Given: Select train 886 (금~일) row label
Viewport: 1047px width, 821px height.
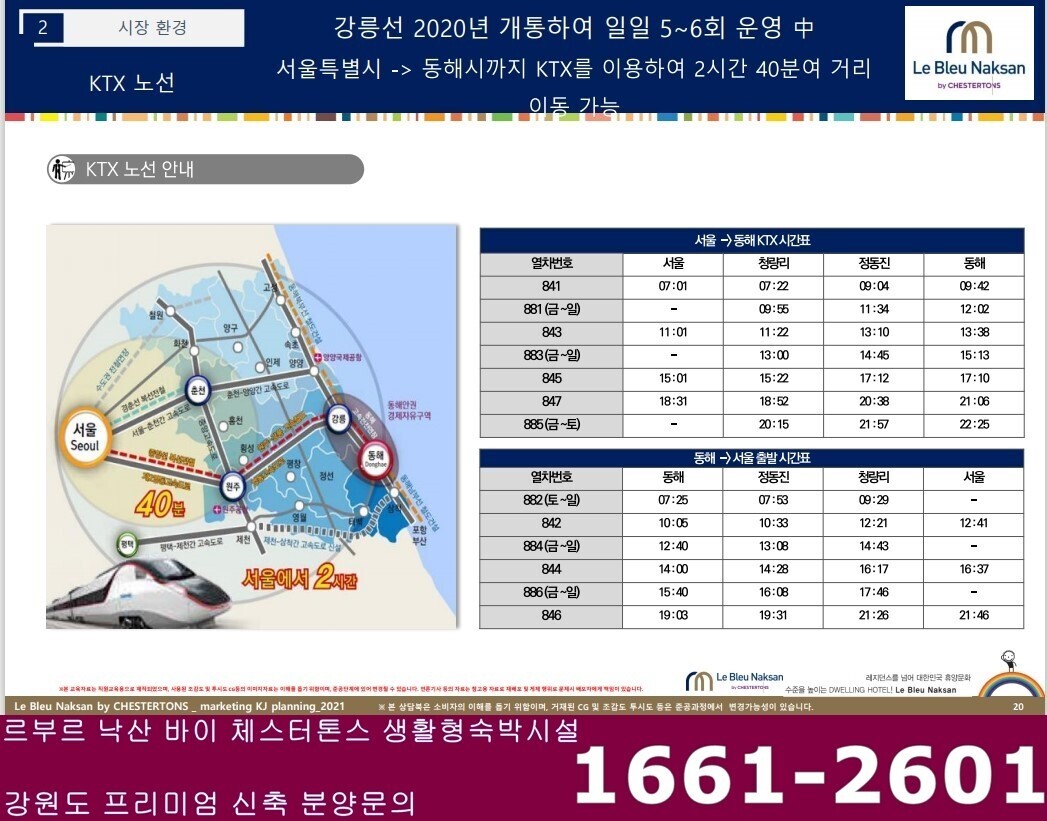Looking at the screenshot, I should (552, 592).
